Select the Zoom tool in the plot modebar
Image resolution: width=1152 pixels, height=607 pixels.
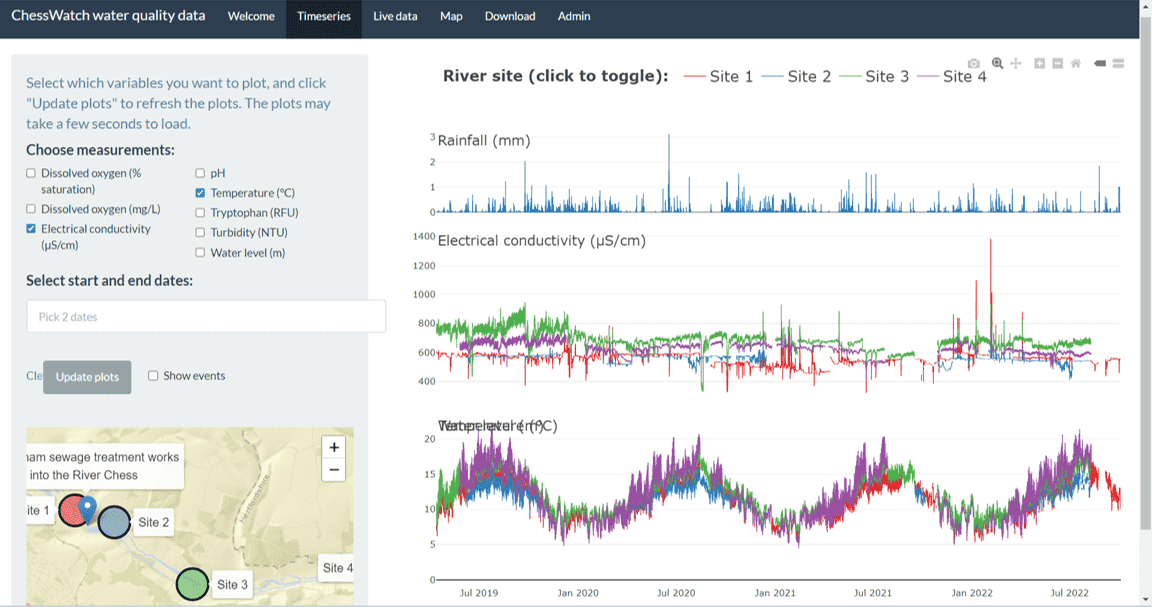pyautogui.click(x=997, y=63)
